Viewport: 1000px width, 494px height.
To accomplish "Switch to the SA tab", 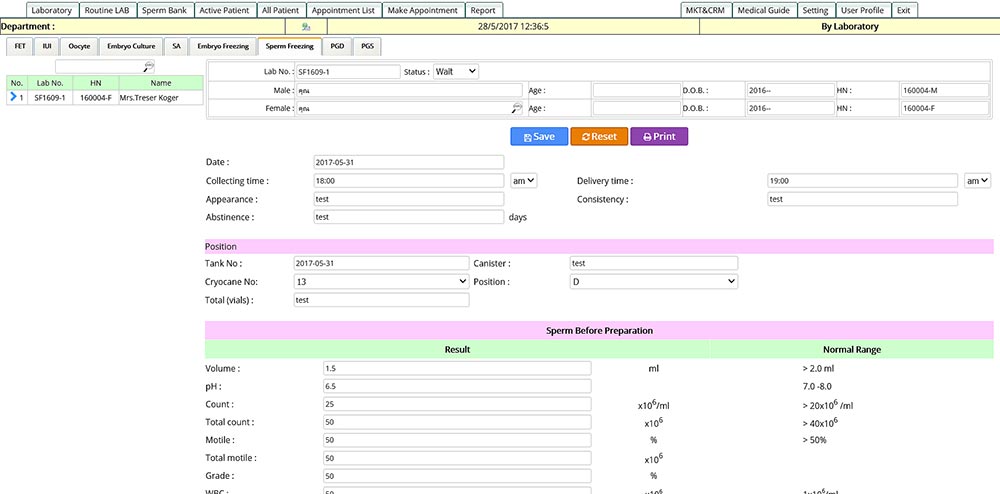I will [x=176, y=47].
